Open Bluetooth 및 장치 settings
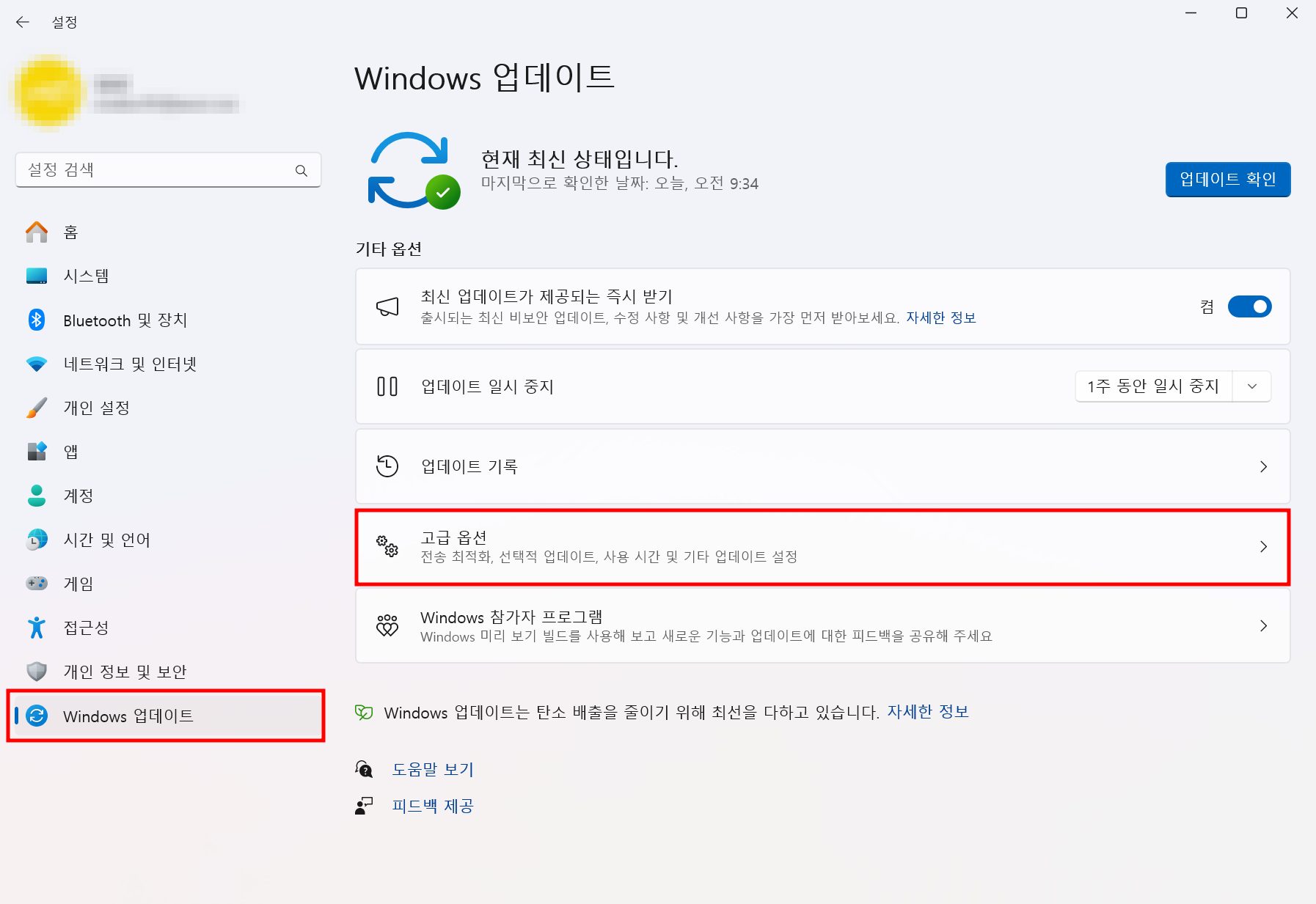Image resolution: width=1316 pixels, height=904 pixels. (x=168, y=320)
